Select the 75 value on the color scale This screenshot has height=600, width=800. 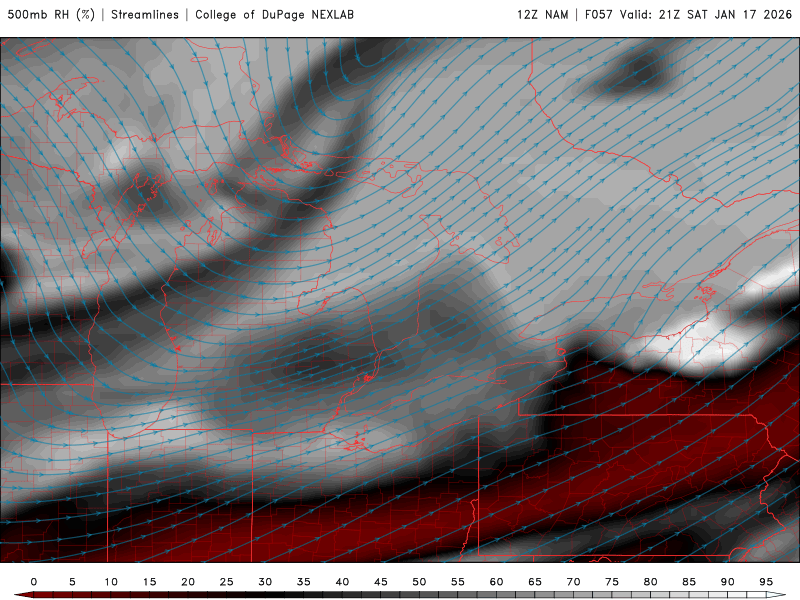(x=612, y=582)
